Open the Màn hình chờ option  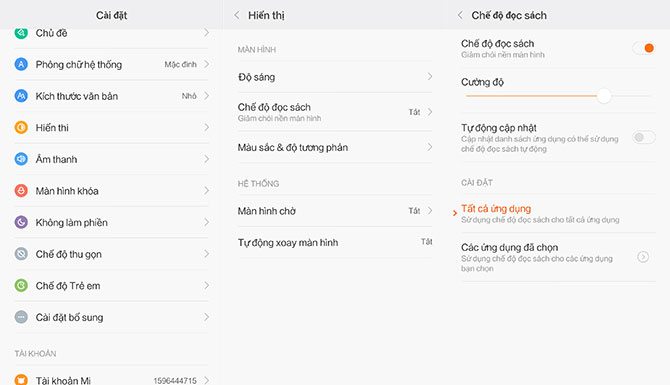tap(335, 211)
